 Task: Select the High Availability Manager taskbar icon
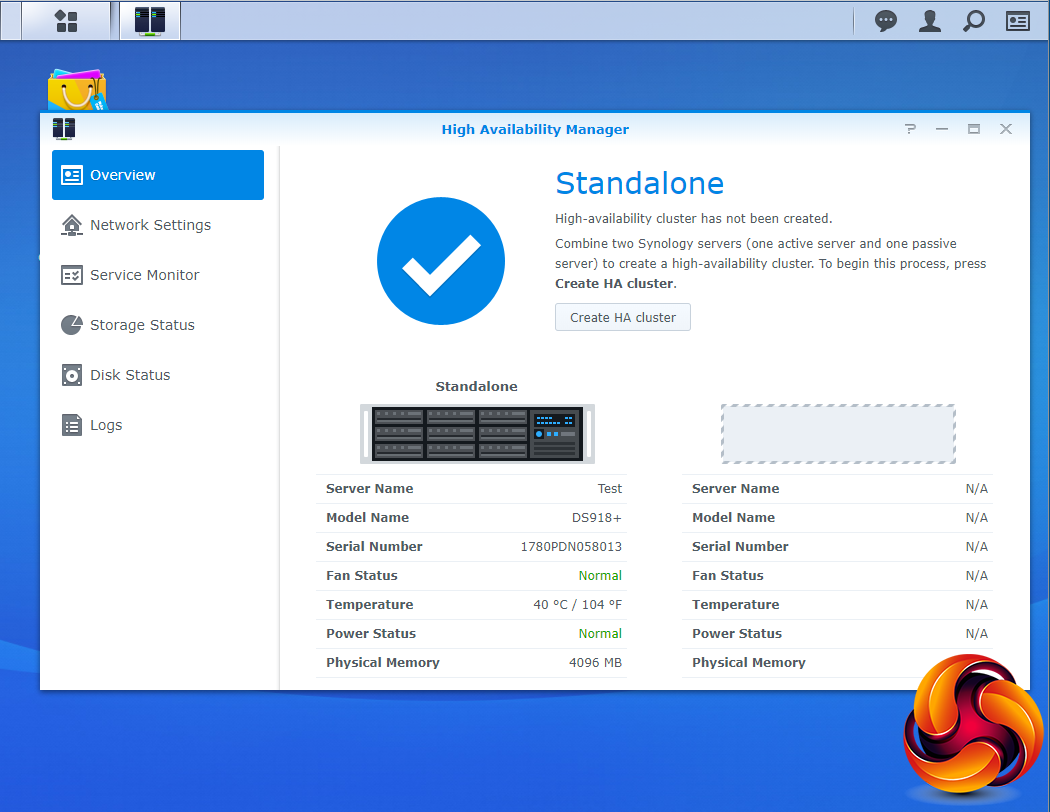click(x=150, y=21)
